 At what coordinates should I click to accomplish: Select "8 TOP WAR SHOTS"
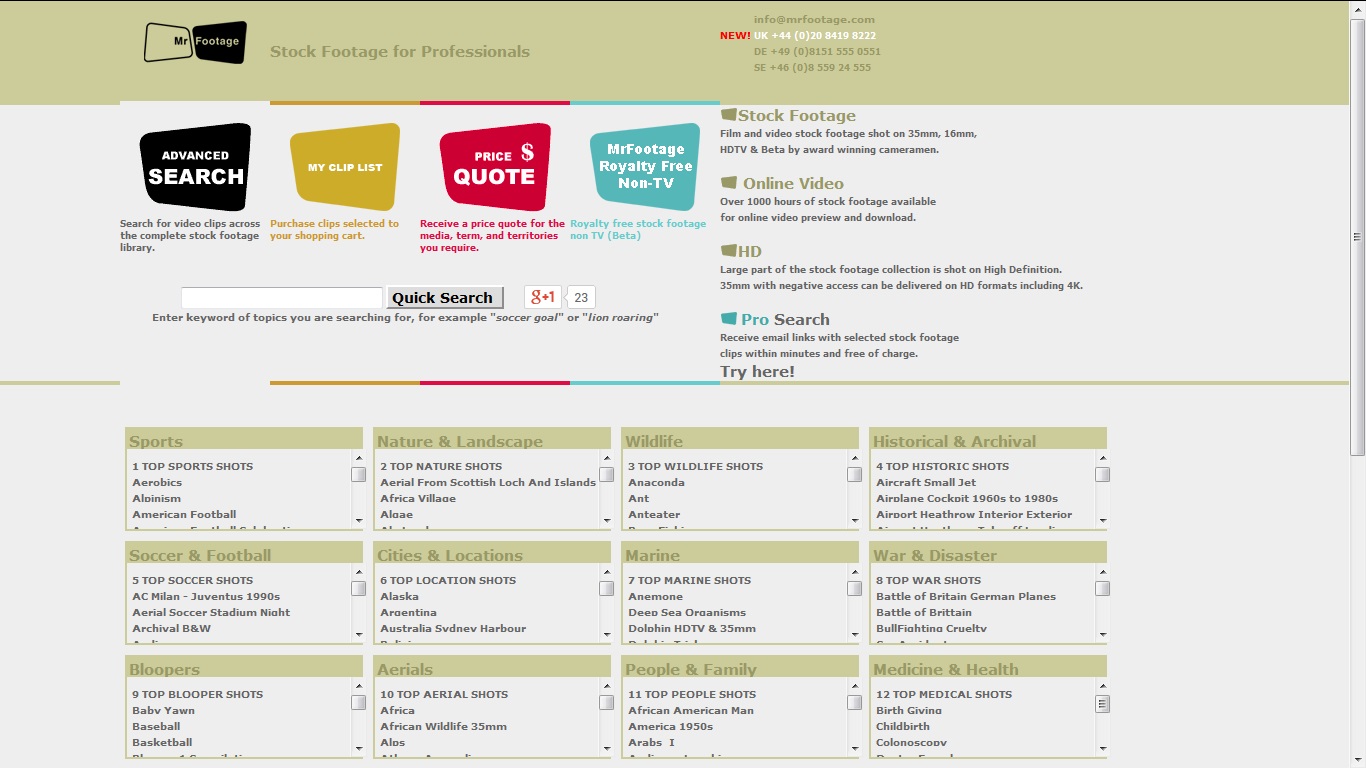[x=929, y=580]
